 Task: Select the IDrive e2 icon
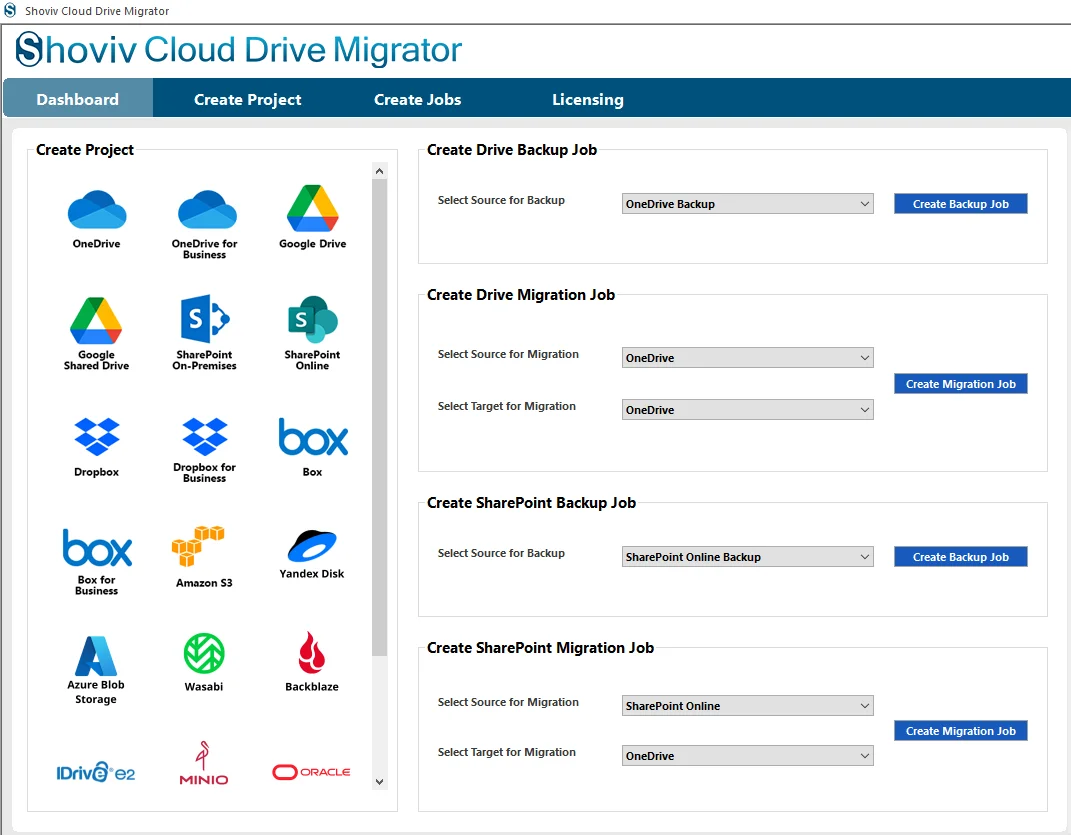click(x=96, y=772)
